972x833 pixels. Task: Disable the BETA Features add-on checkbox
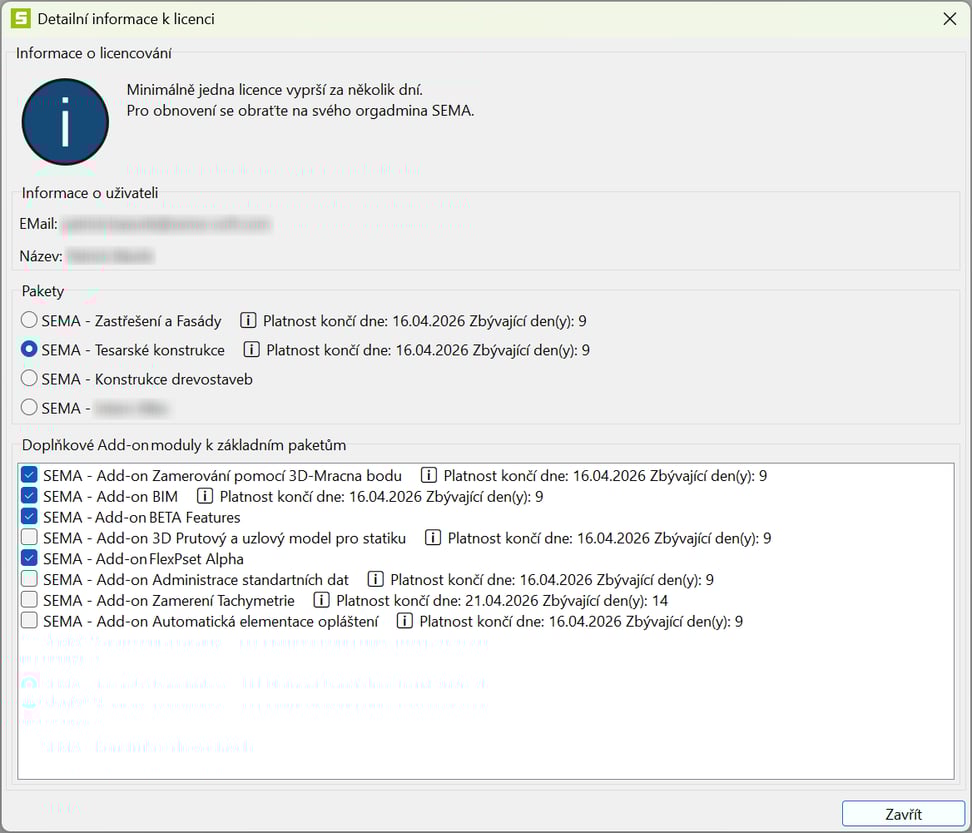coord(29,517)
